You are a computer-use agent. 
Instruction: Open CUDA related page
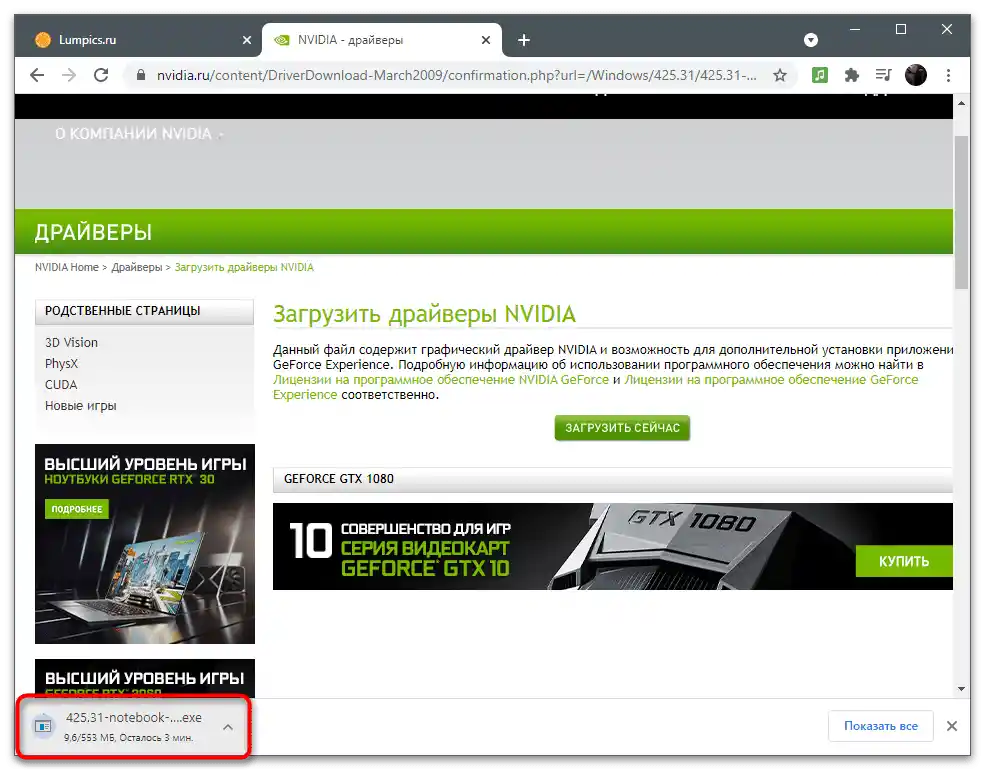(61, 384)
